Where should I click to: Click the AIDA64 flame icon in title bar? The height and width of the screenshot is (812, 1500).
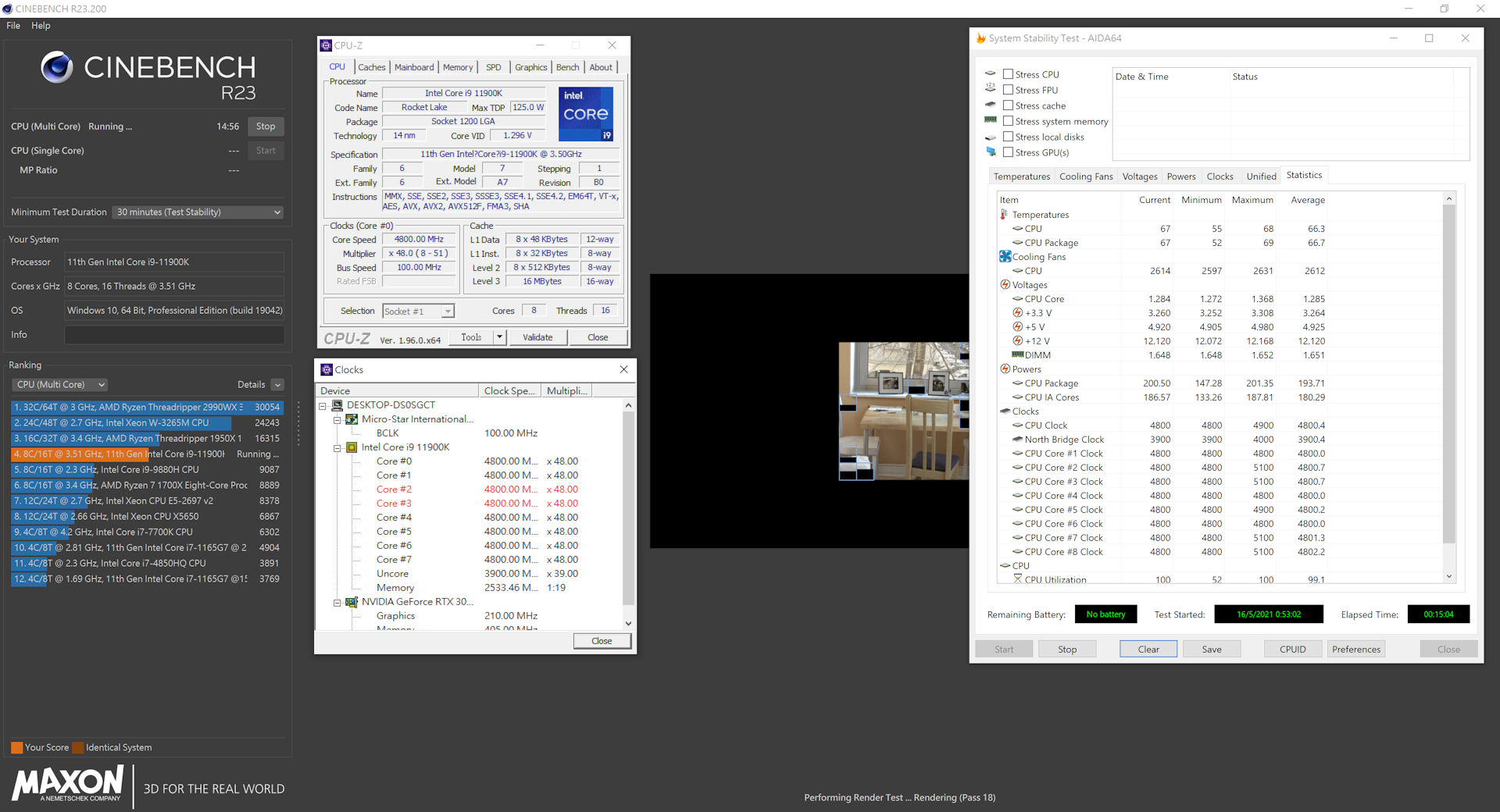coord(980,37)
